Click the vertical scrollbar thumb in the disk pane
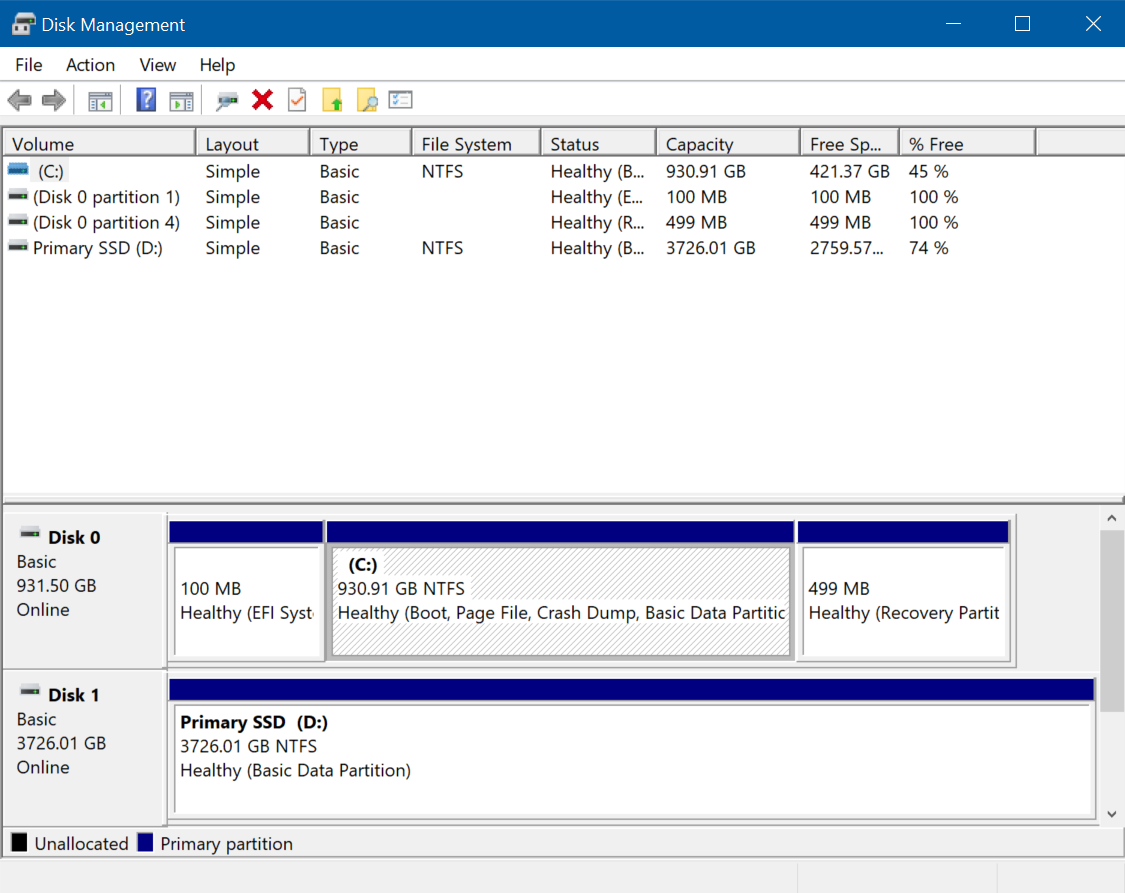1125x893 pixels. coord(1111,621)
